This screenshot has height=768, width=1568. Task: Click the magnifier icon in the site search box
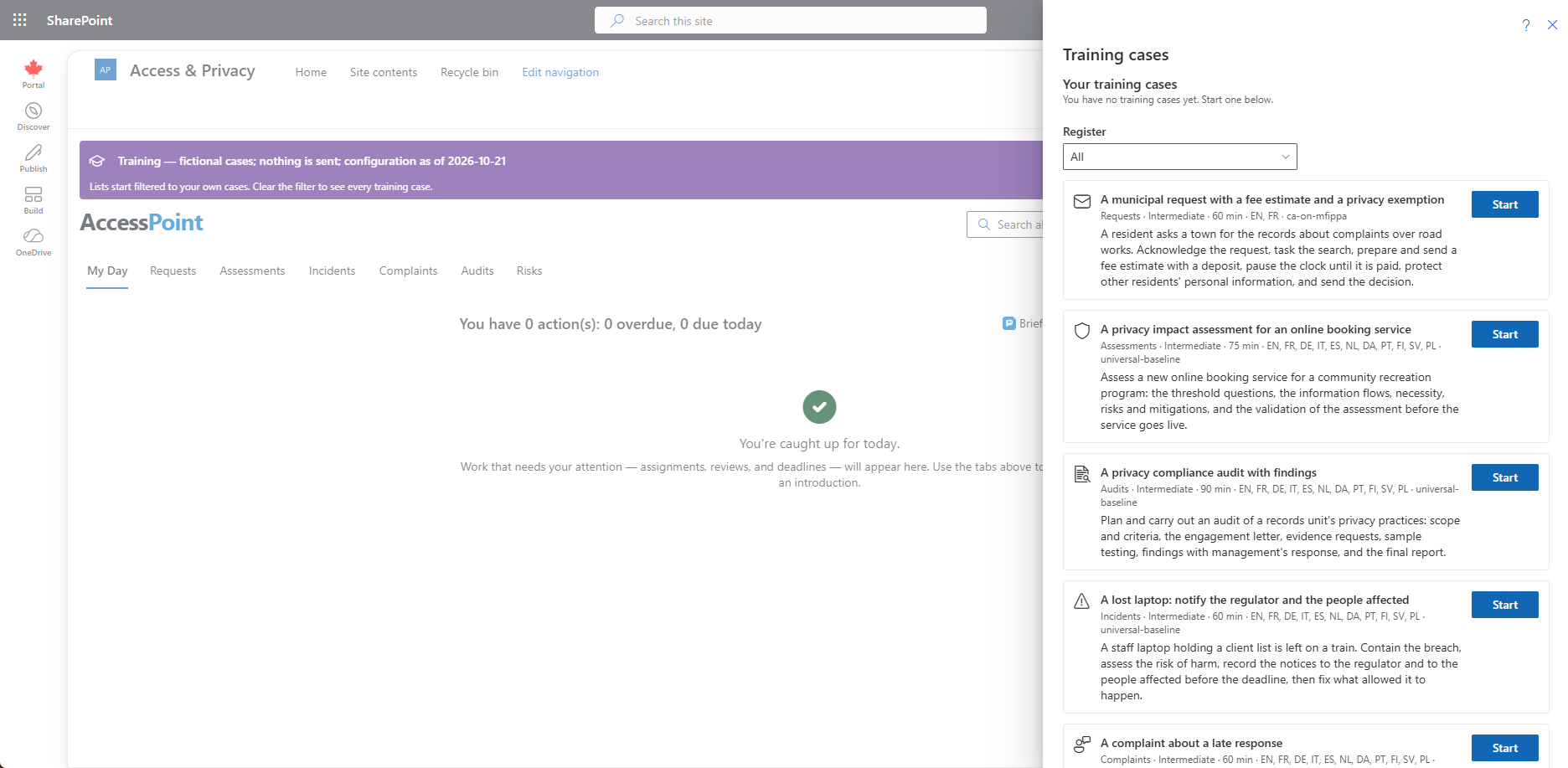[x=617, y=21]
